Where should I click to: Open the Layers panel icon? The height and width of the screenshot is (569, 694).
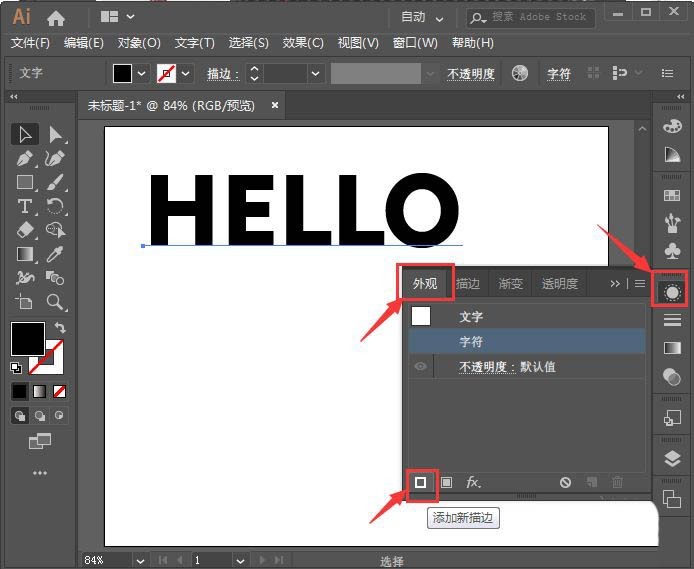click(672, 459)
